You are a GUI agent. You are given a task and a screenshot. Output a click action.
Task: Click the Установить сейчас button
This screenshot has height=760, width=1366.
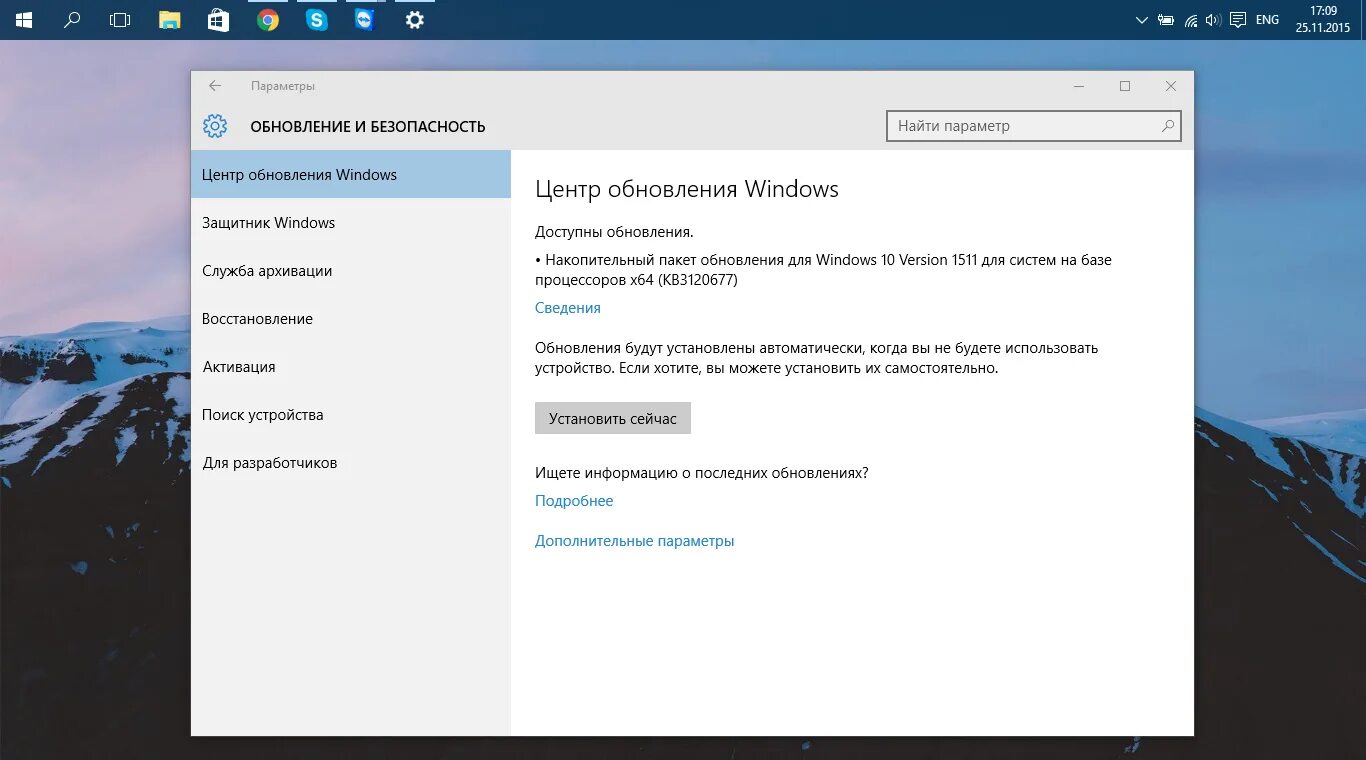coord(613,418)
